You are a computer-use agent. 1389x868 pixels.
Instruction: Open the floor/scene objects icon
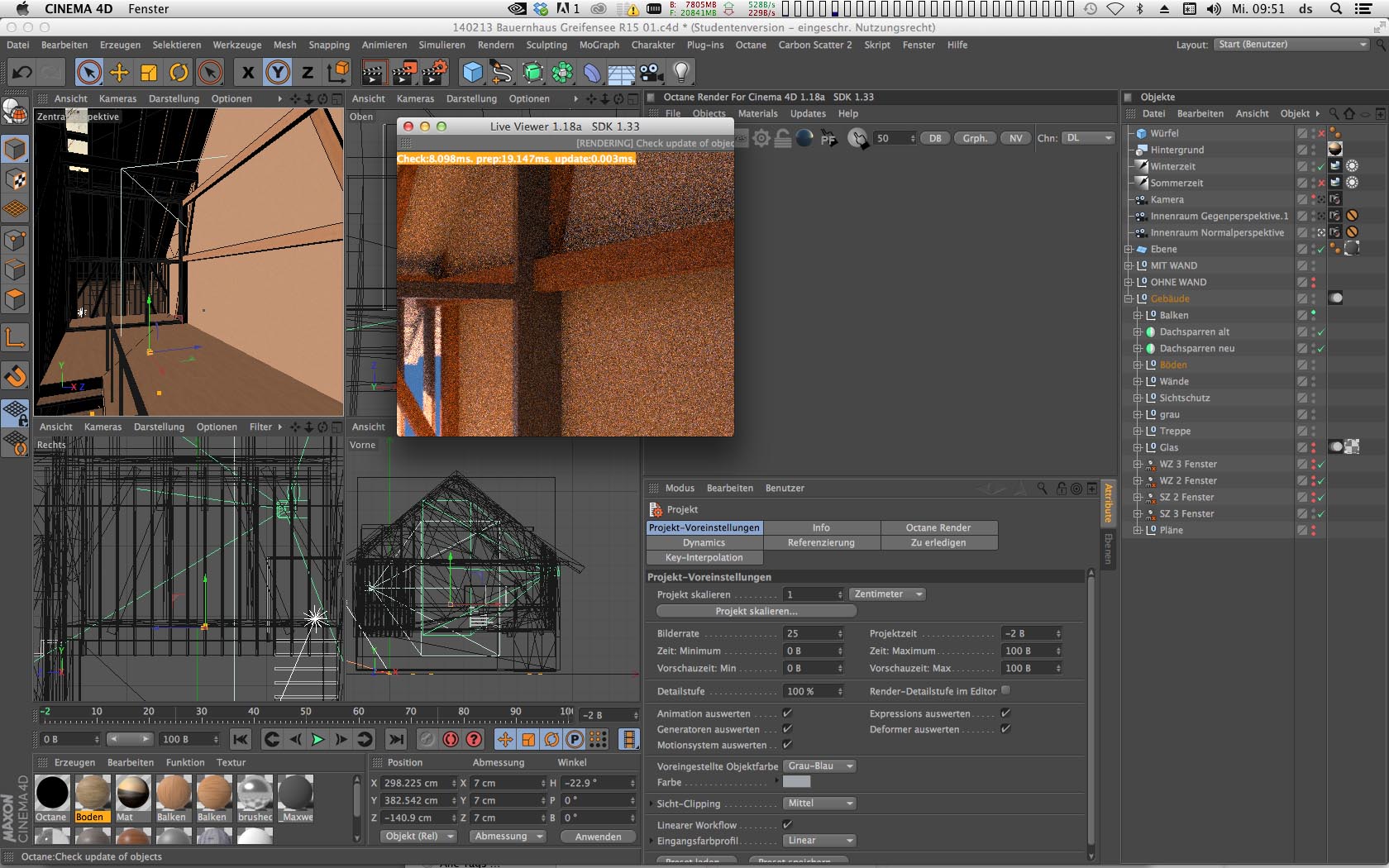pos(622,73)
